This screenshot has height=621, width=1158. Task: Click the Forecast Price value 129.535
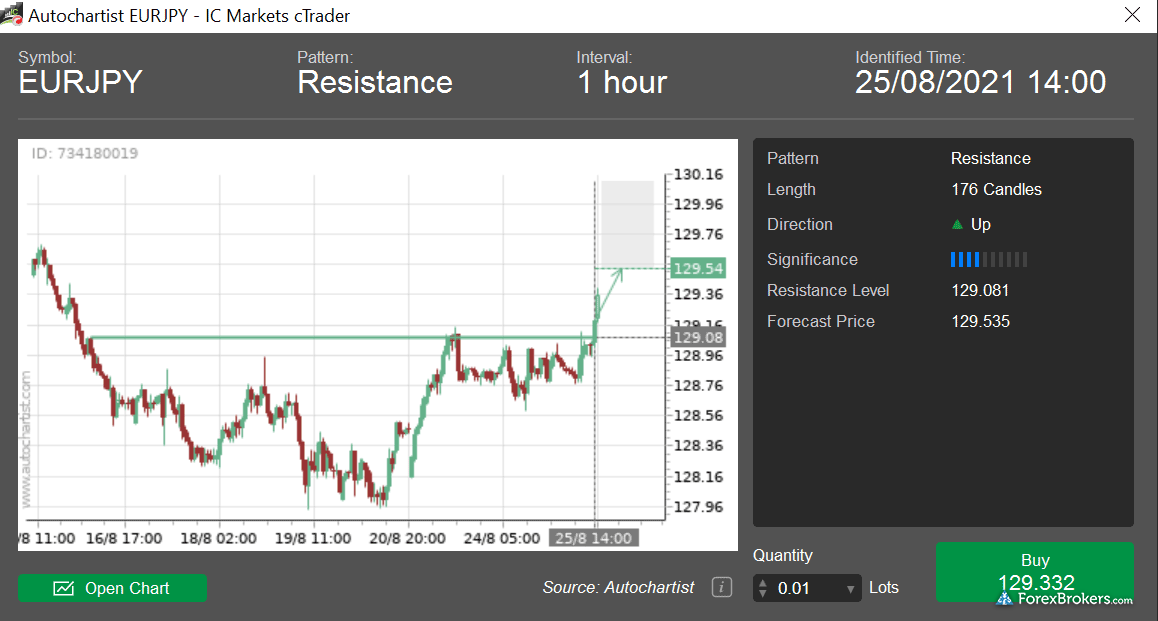[980, 322]
